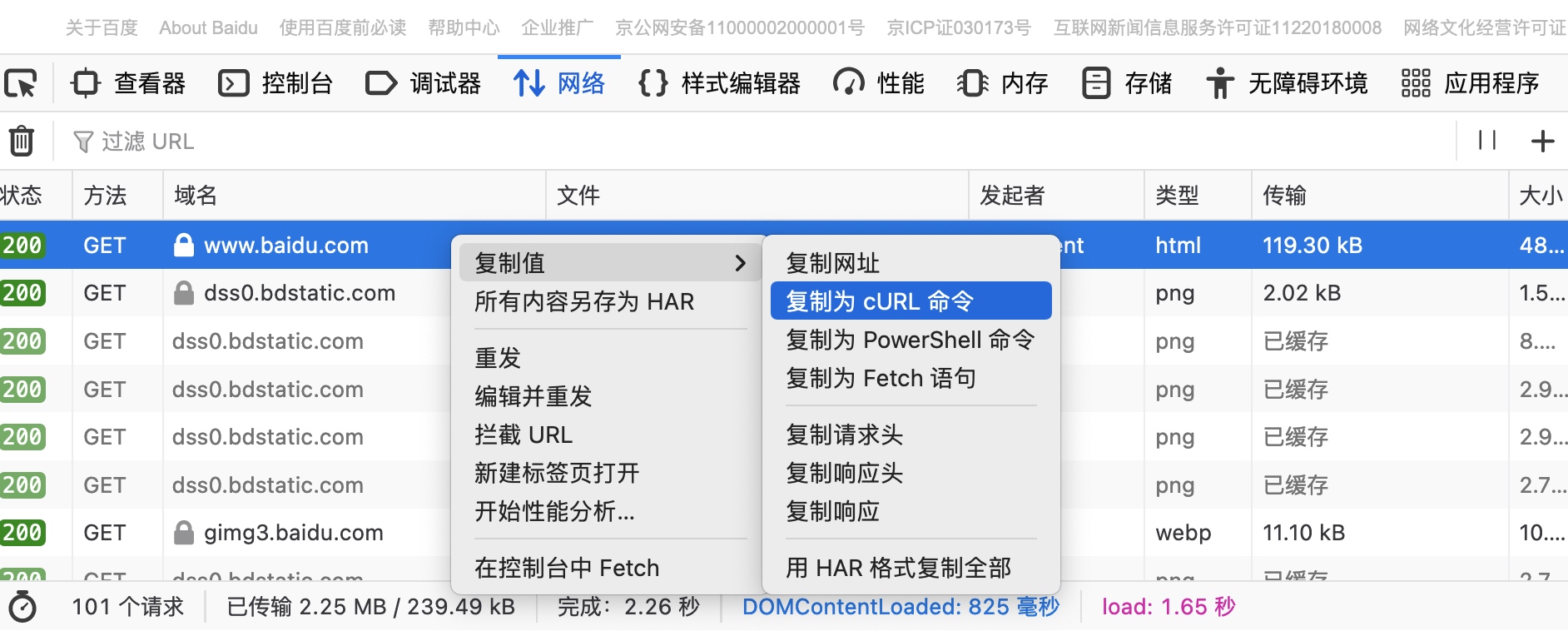Image resolution: width=1568 pixels, height=631 pixels.
Task: Click the 101 个请求 status text
Action: 127,607
